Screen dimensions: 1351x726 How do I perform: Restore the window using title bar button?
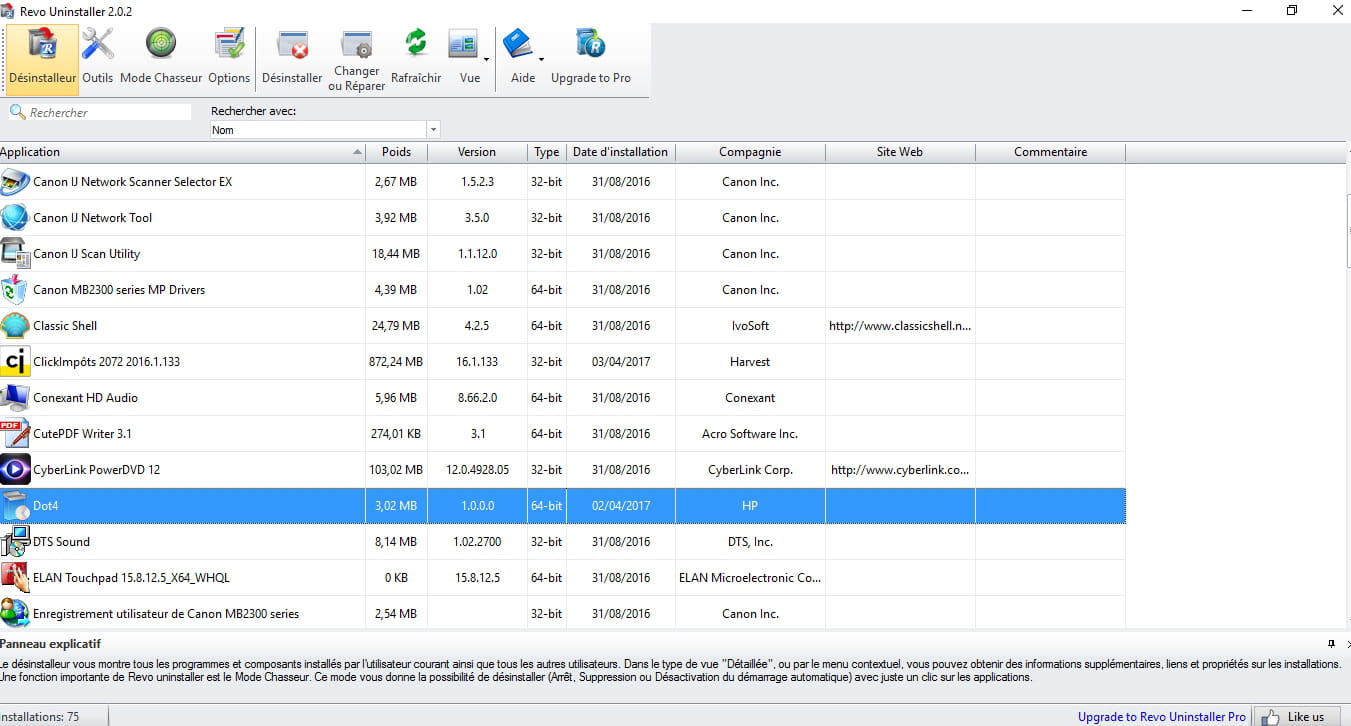[x=1292, y=10]
